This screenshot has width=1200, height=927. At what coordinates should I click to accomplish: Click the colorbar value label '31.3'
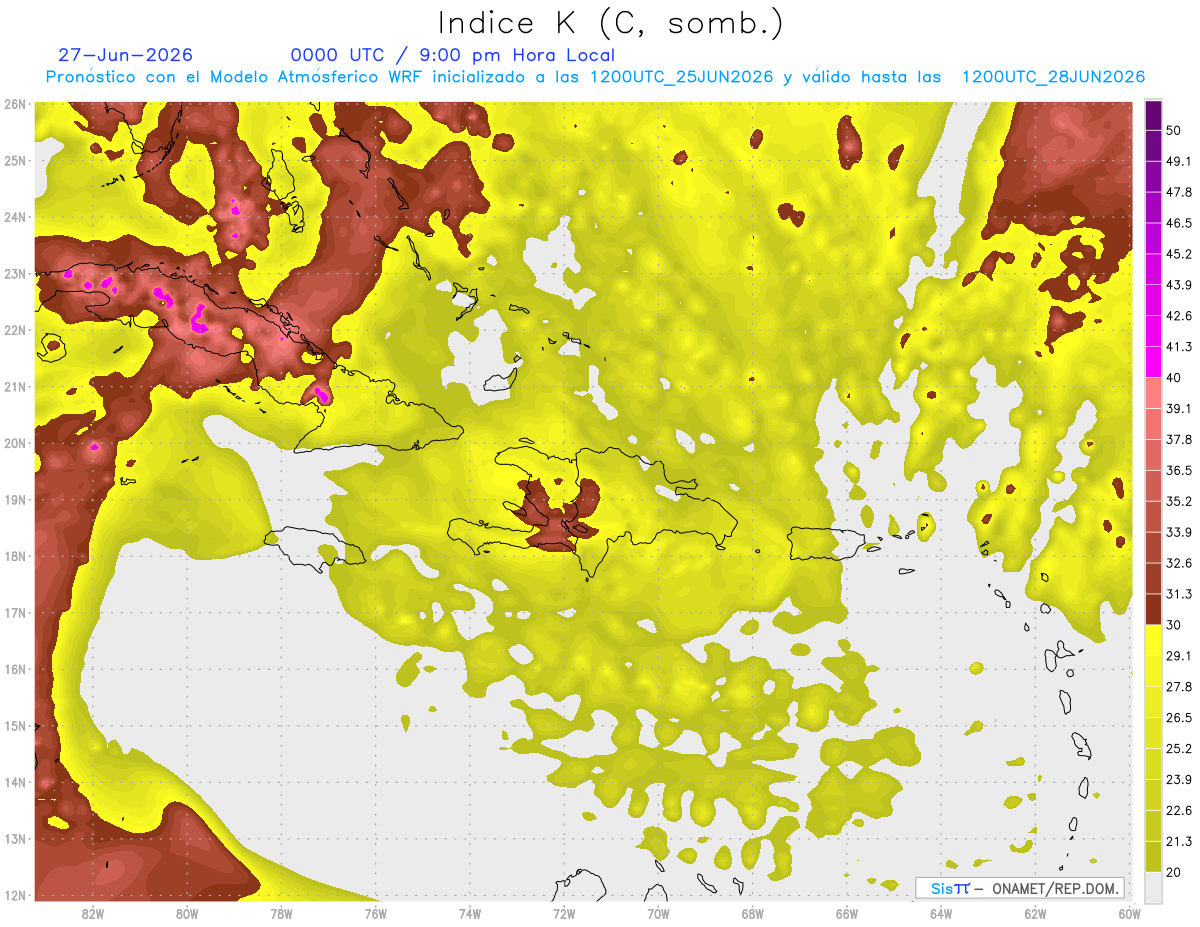(1179, 594)
